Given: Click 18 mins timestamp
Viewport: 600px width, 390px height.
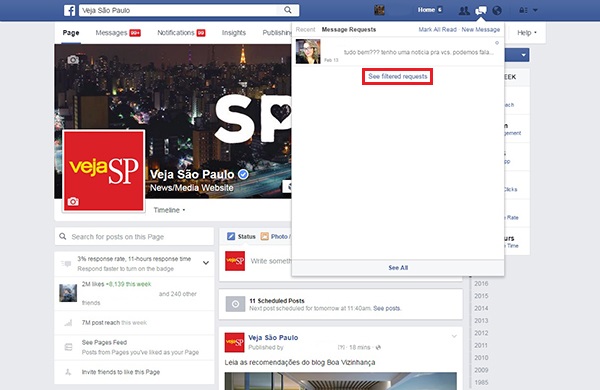Looking at the screenshot, I should (x=359, y=348).
